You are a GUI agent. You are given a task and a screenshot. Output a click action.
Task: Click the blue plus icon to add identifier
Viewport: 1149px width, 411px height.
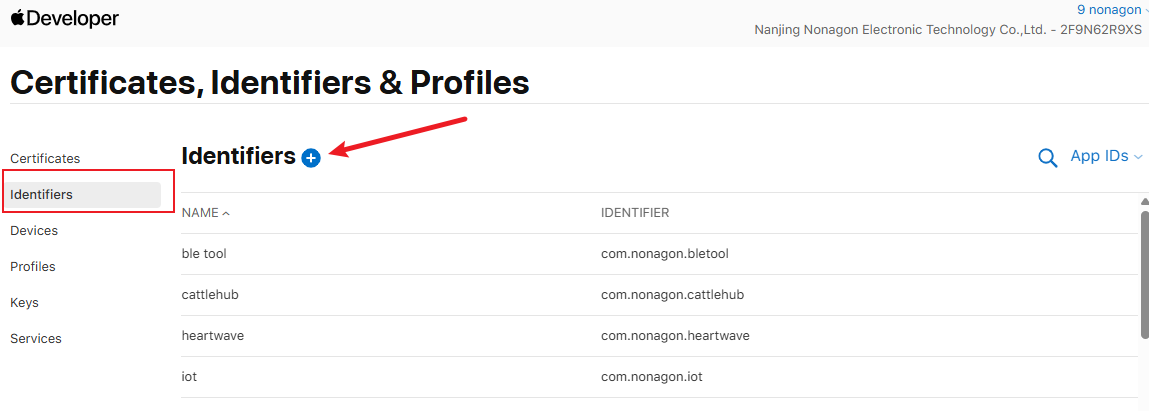coord(311,158)
